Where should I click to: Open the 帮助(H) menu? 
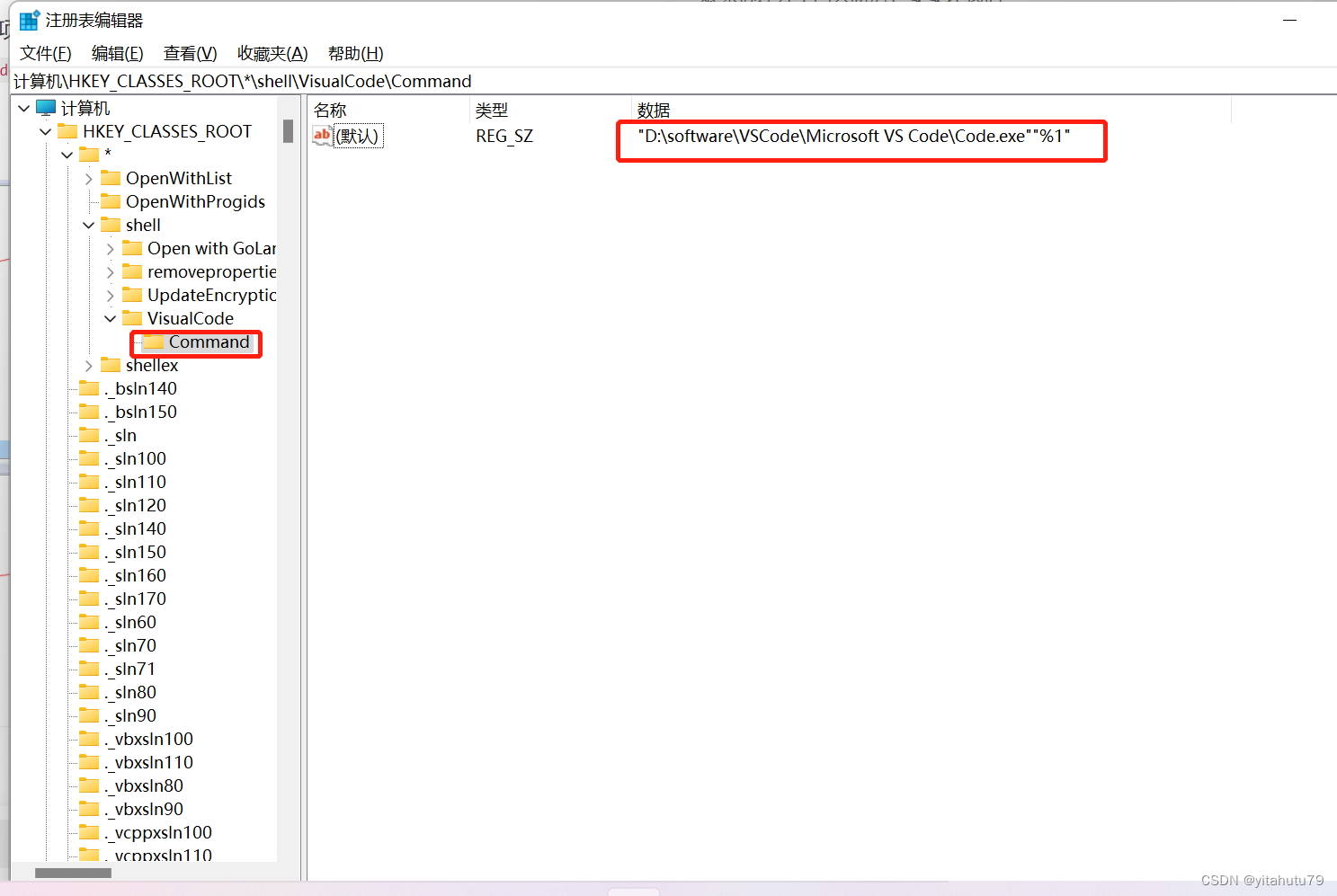click(x=356, y=54)
